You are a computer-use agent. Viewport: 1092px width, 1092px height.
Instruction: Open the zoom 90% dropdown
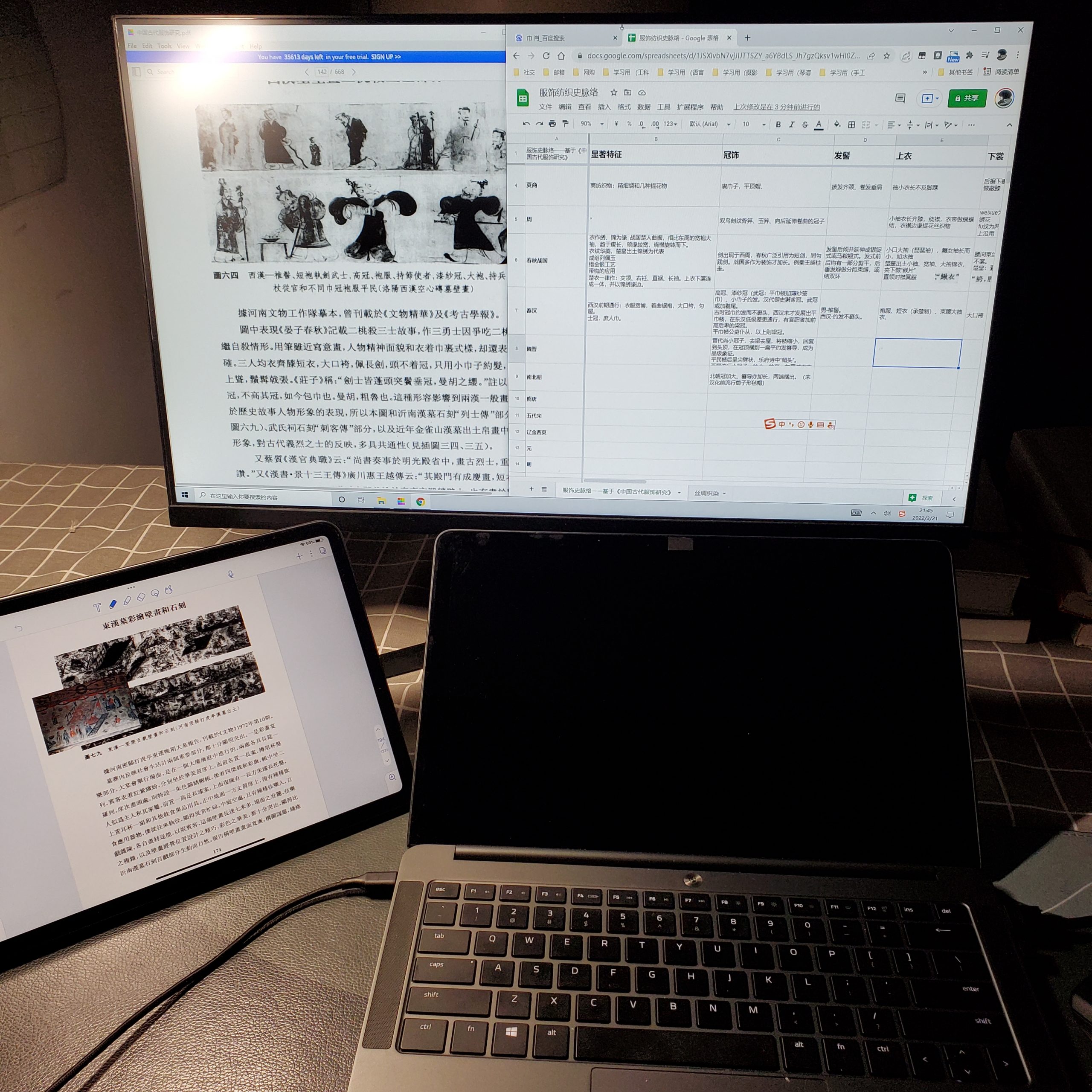tap(592, 124)
